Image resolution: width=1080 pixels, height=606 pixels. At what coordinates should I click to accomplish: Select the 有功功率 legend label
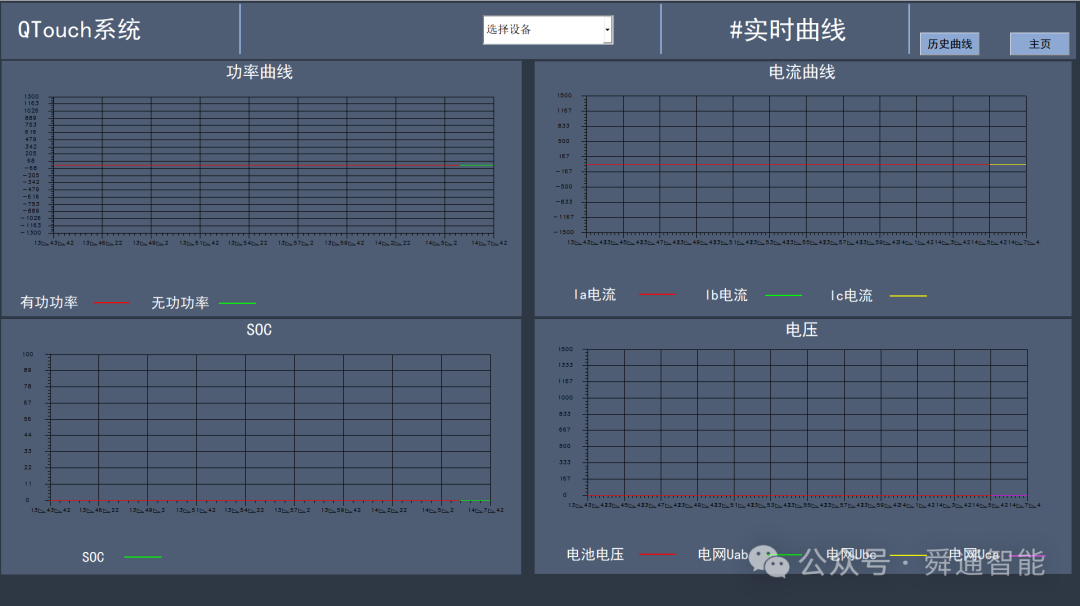pos(49,302)
